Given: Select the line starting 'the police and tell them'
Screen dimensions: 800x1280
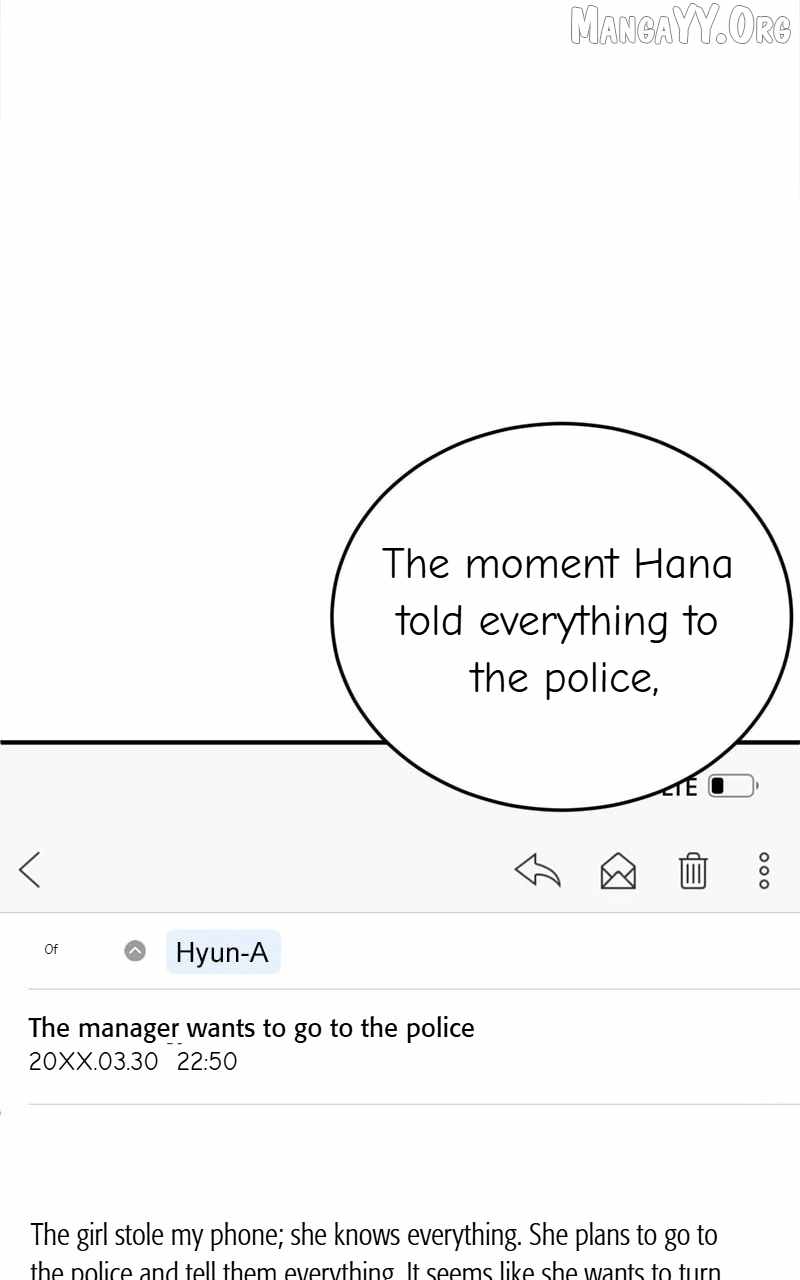Looking at the screenshot, I should (x=375, y=1270).
